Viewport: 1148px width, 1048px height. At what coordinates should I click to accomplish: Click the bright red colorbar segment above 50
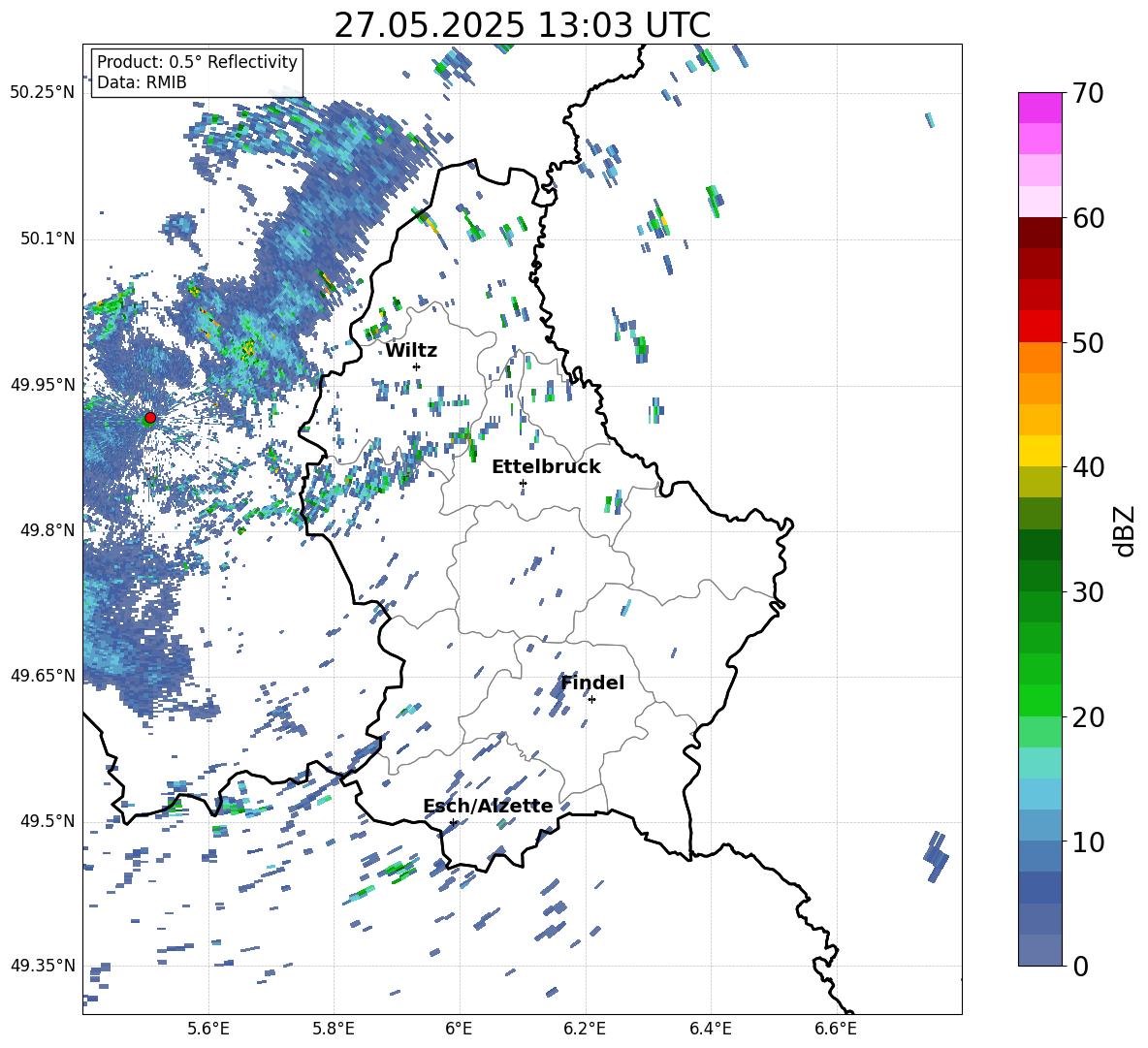(1039, 327)
